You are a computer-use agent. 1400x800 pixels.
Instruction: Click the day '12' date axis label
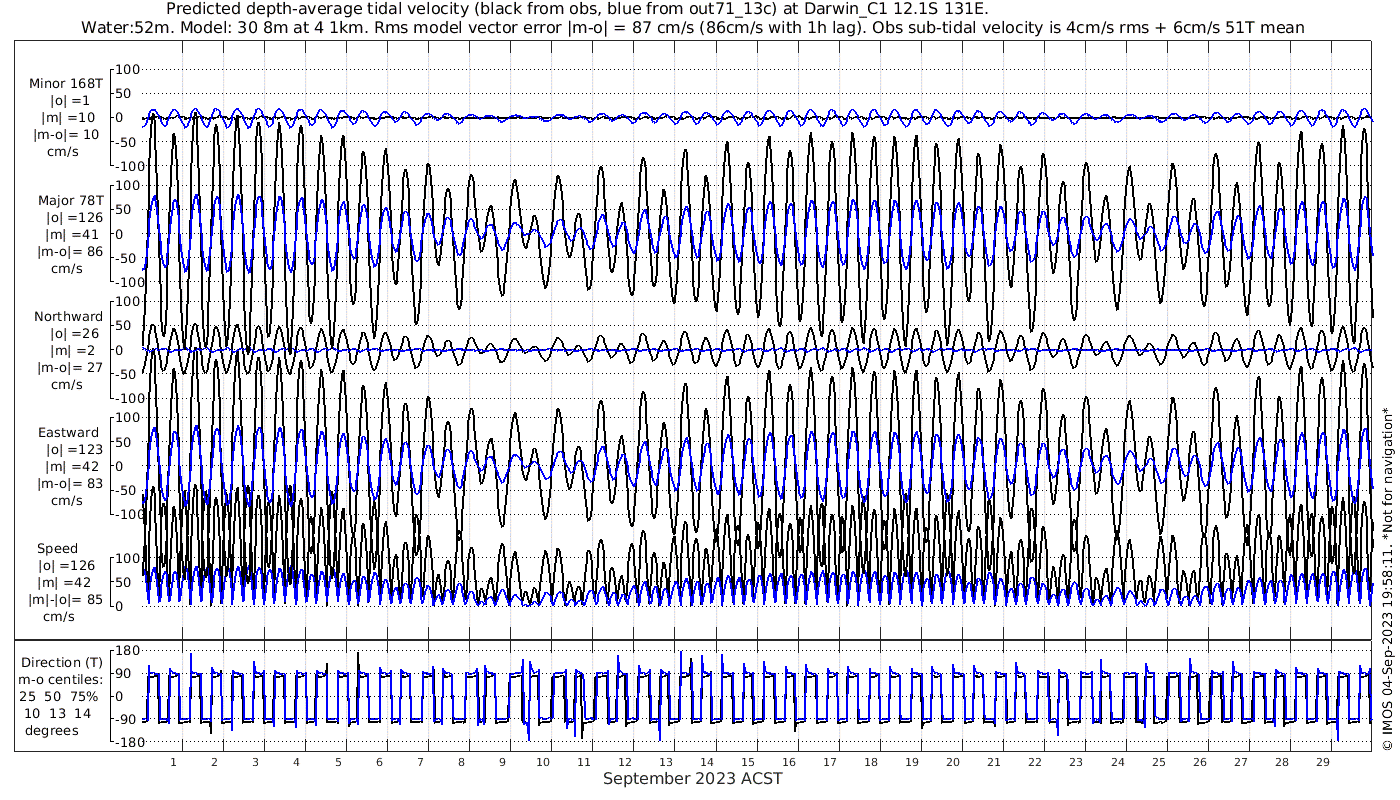pos(625,762)
